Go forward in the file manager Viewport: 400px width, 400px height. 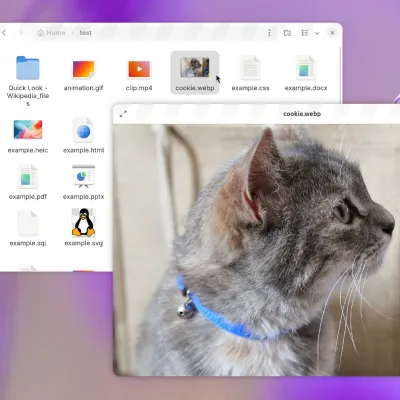pos(21,33)
